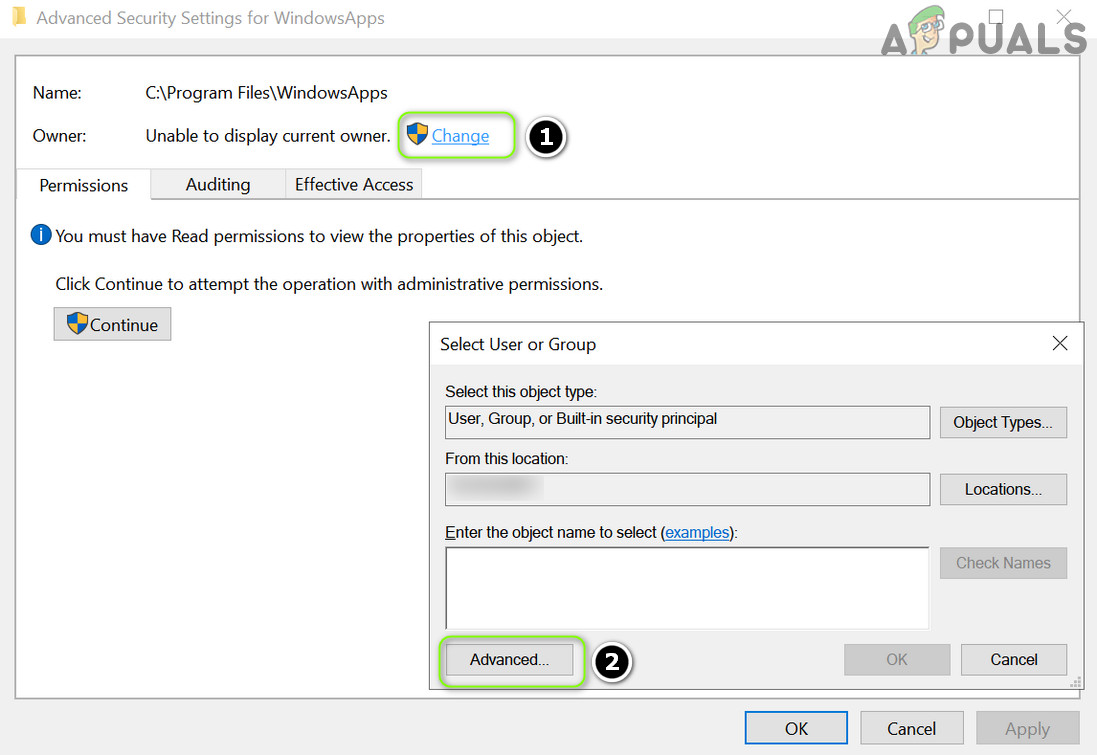The width and height of the screenshot is (1097, 755).
Task: Click the blue information icon
Action: [41, 234]
